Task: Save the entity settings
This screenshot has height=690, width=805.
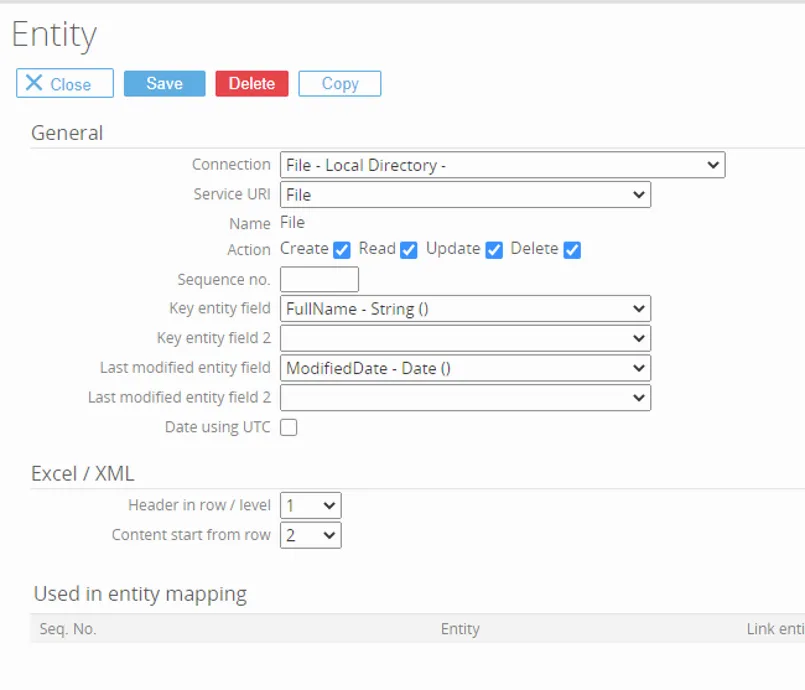Action: pyautogui.click(x=164, y=84)
